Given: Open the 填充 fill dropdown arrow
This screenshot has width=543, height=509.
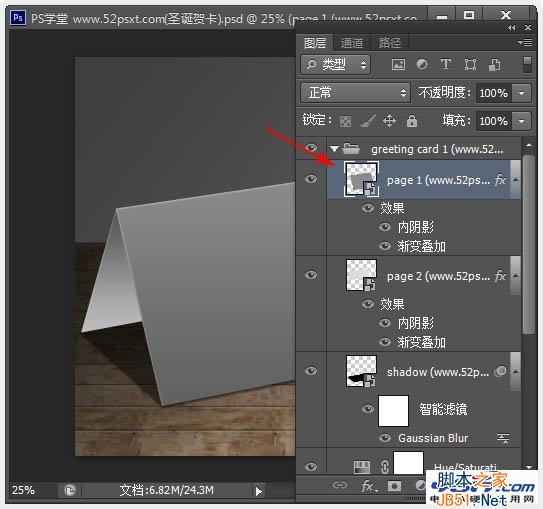Looking at the screenshot, I should [521, 121].
